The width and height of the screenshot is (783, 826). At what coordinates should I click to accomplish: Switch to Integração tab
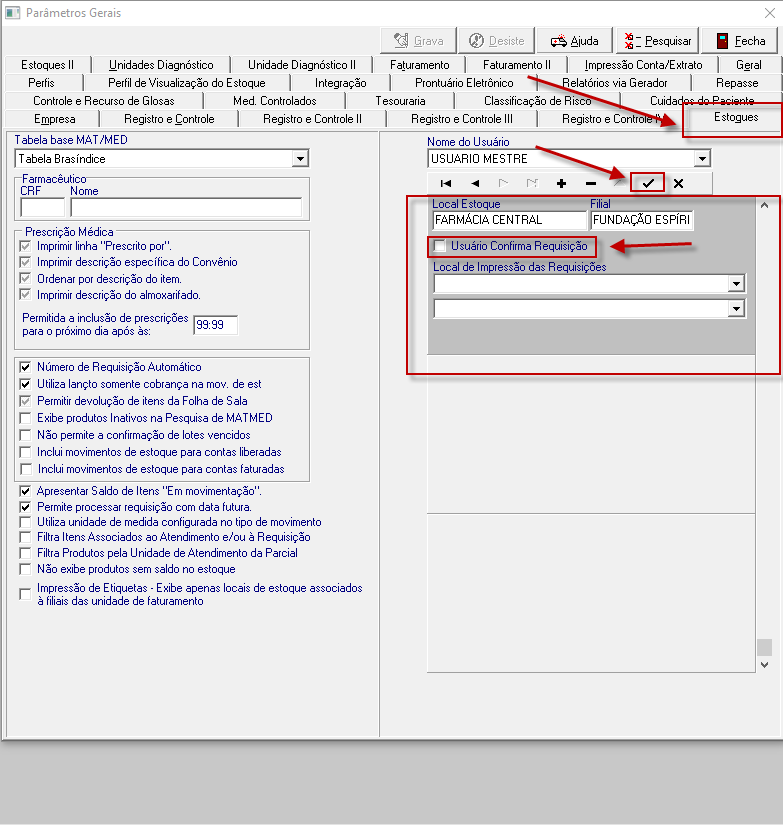coord(340,83)
